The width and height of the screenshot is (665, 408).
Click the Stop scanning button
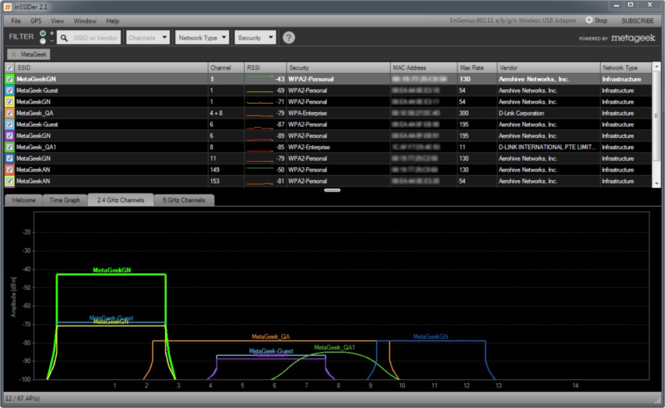596,20
